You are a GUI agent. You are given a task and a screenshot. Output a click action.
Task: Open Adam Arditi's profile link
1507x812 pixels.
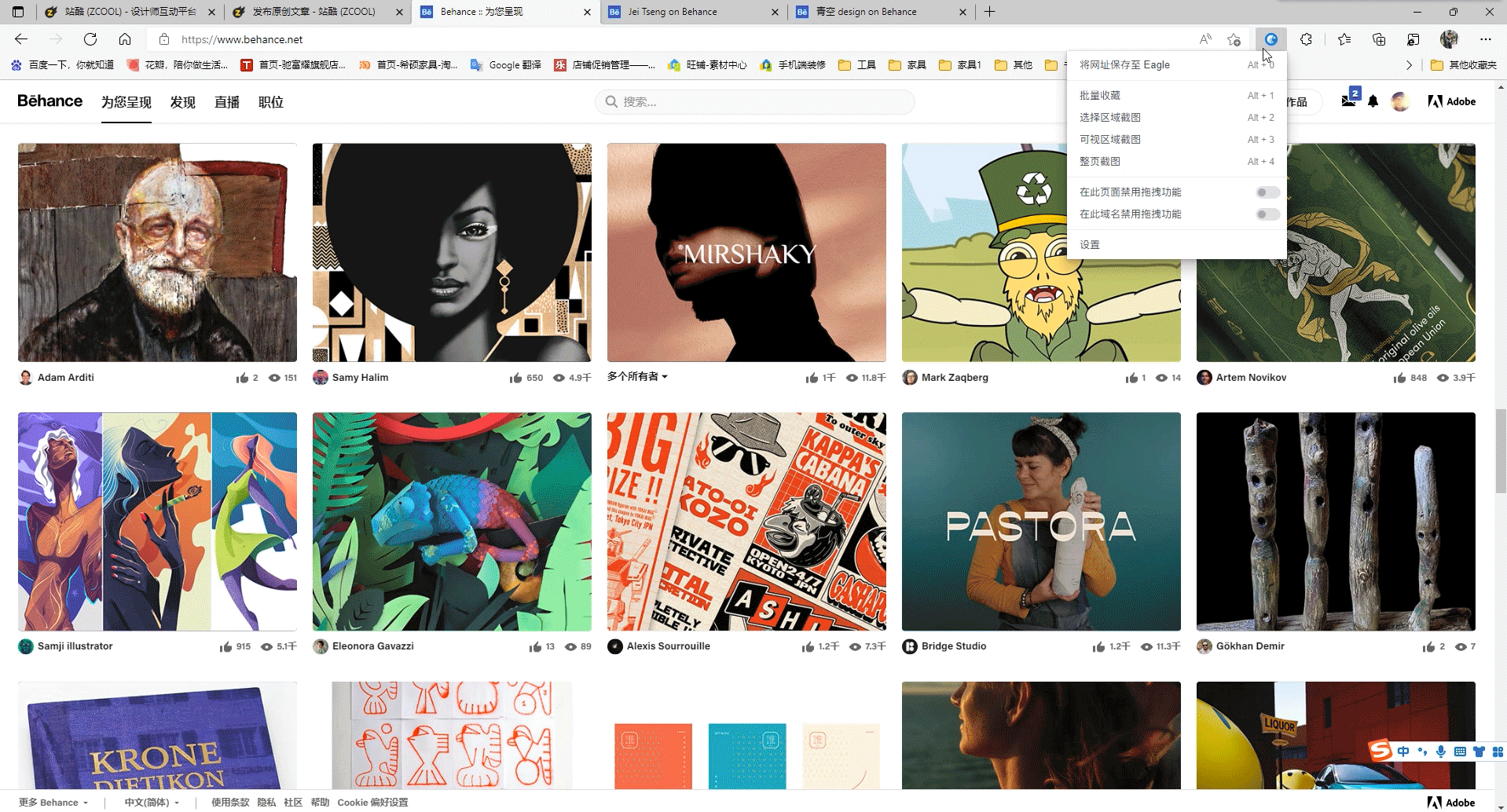[x=66, y=378]
